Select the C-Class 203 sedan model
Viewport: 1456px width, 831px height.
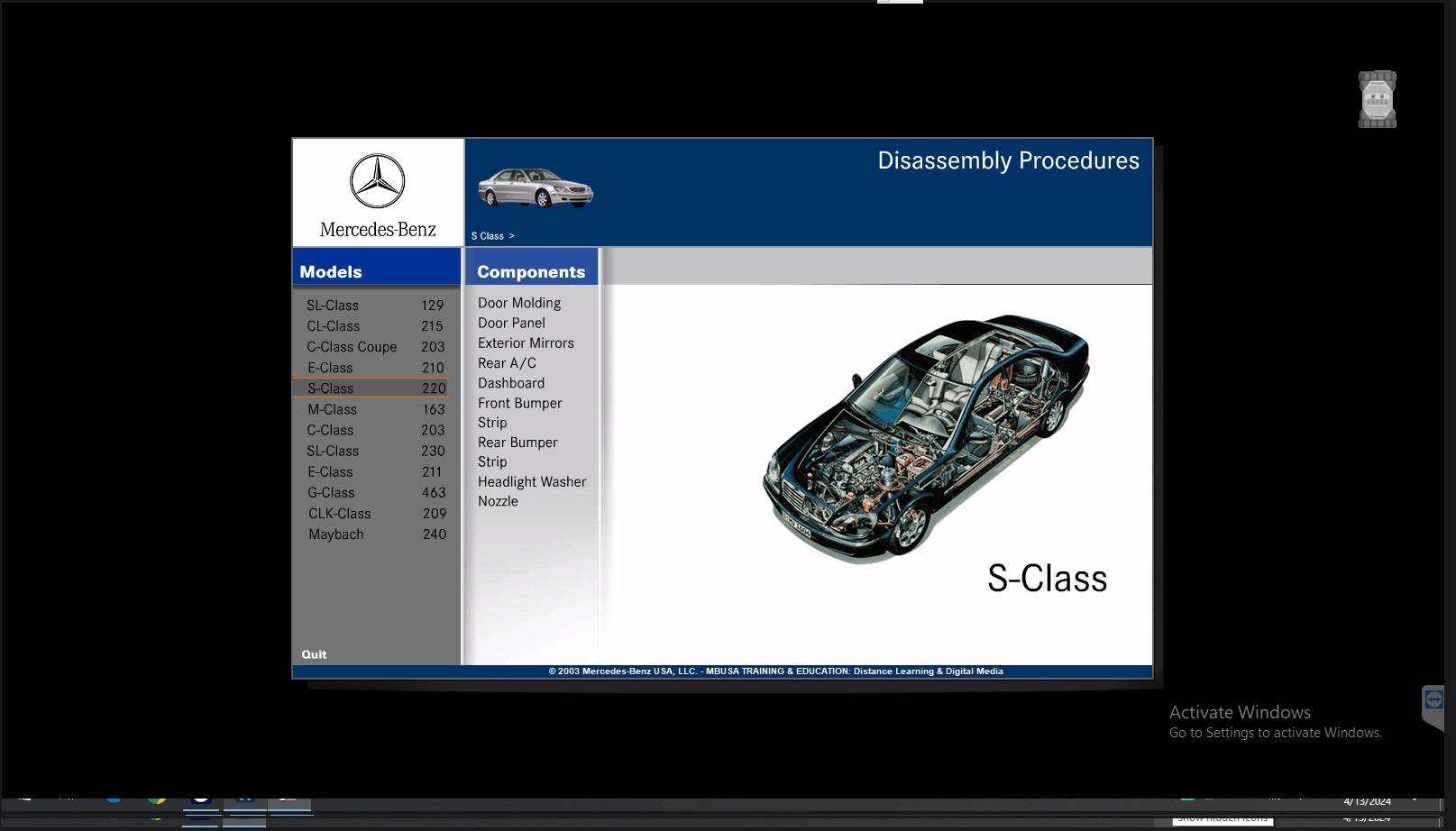[375, 430]
